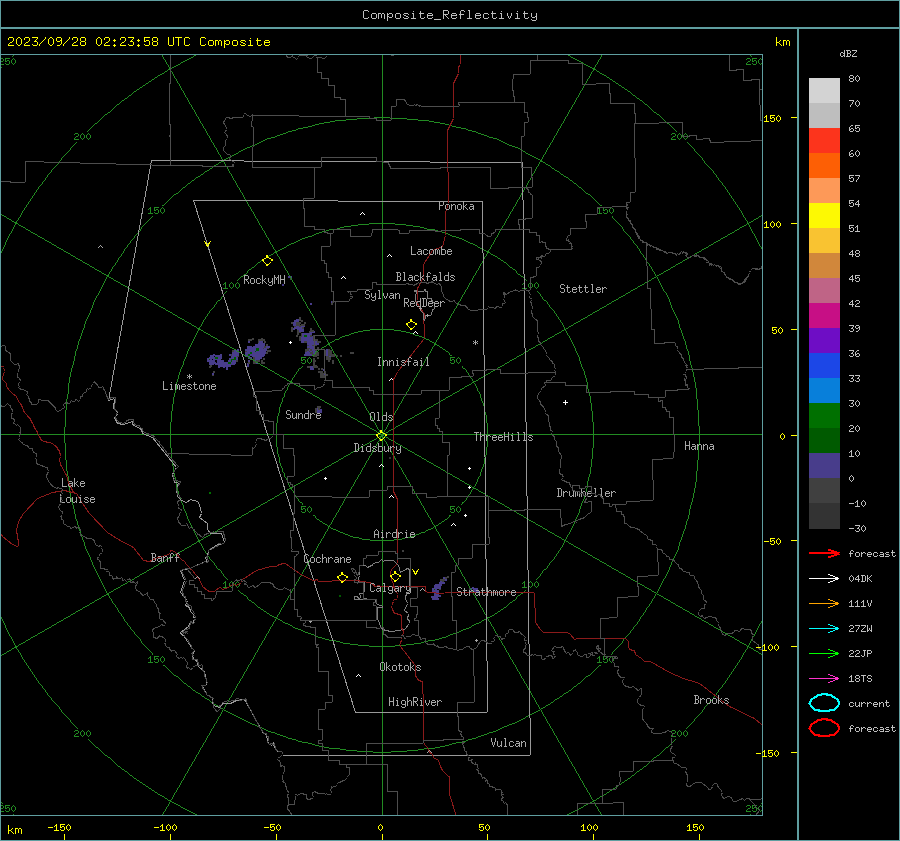Select the yellow 54 dBZ color swatch

[824, 215]
